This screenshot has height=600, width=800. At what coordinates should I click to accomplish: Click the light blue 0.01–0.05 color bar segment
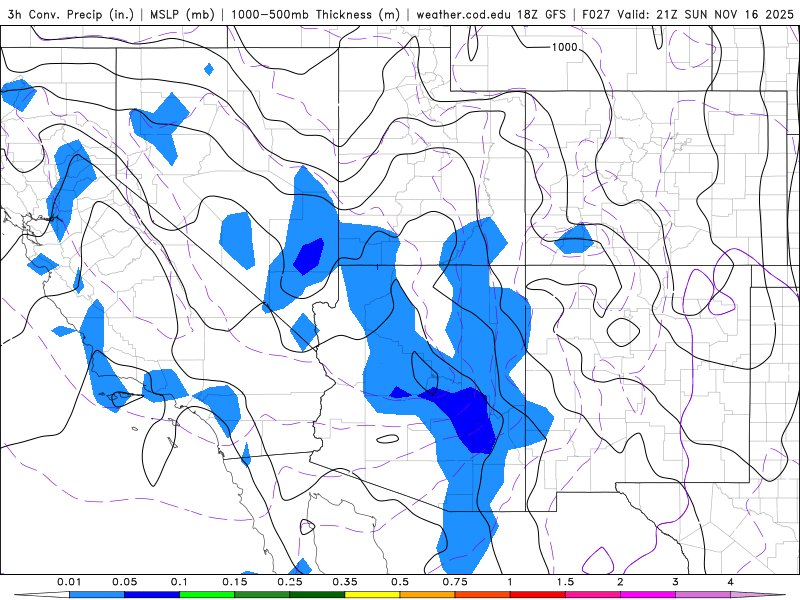click(97, 594)
